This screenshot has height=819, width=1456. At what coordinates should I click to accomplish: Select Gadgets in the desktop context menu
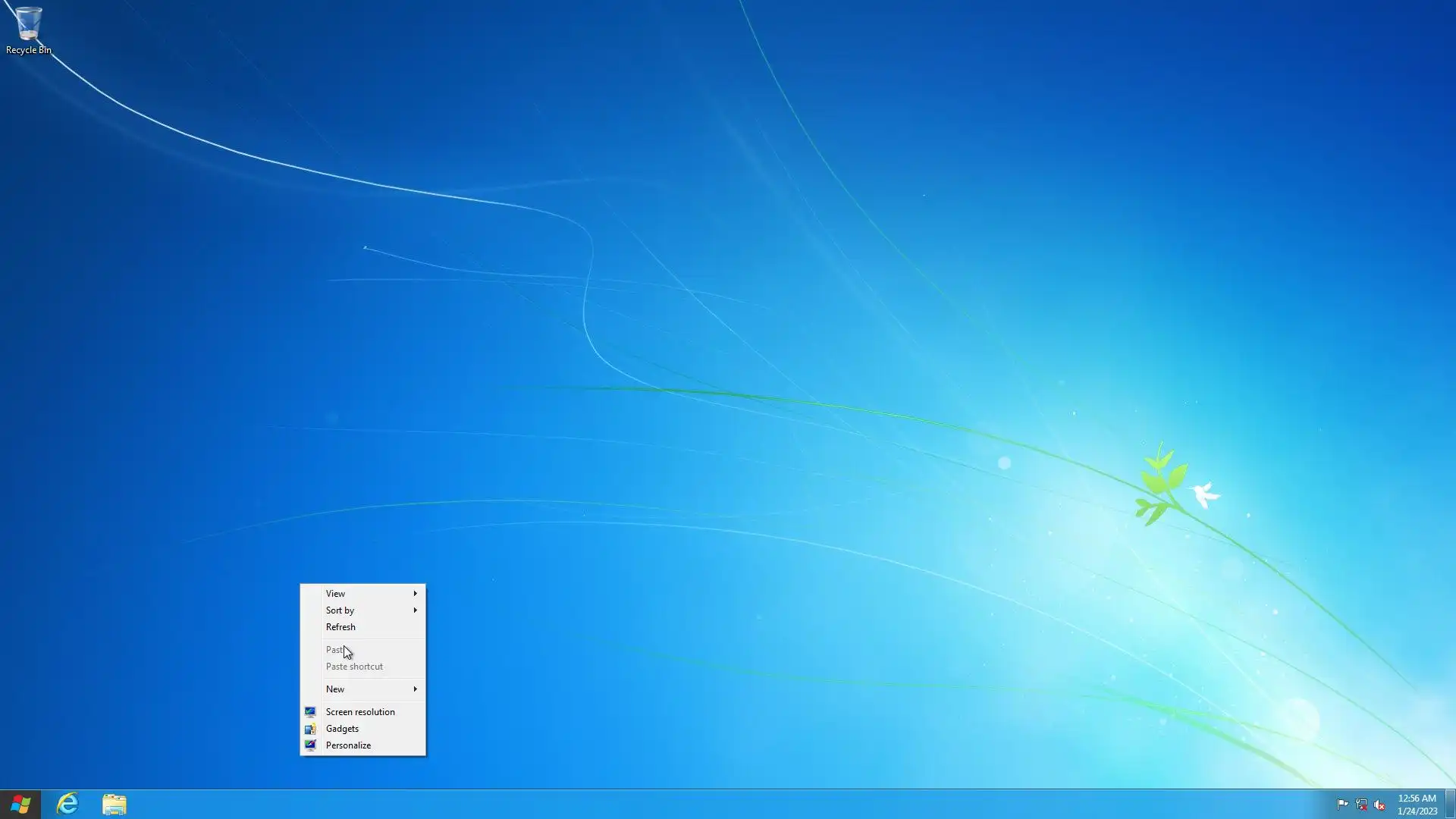pos(342,729)
